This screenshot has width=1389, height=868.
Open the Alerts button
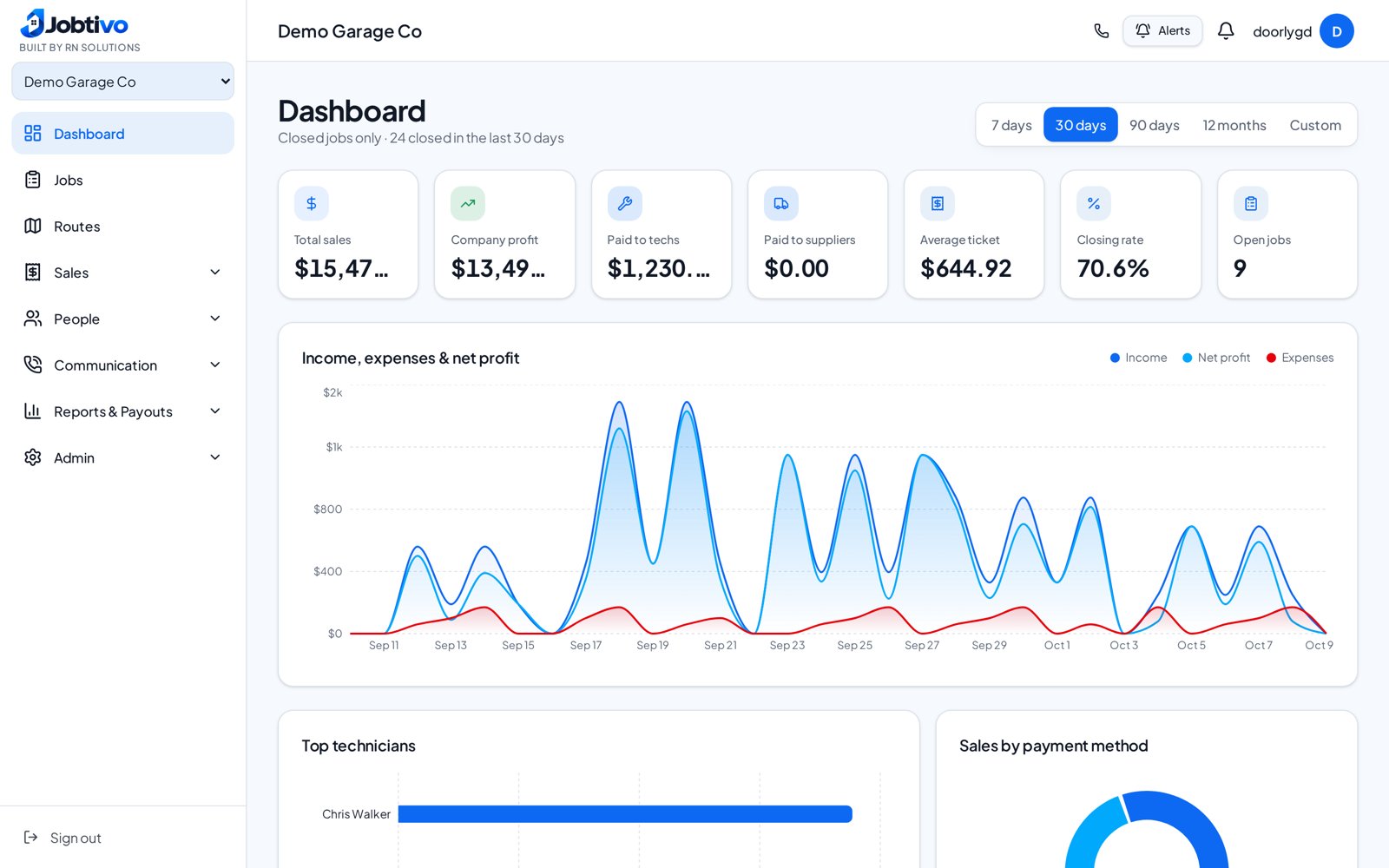pyautogui.click(x=1162, y=31)
